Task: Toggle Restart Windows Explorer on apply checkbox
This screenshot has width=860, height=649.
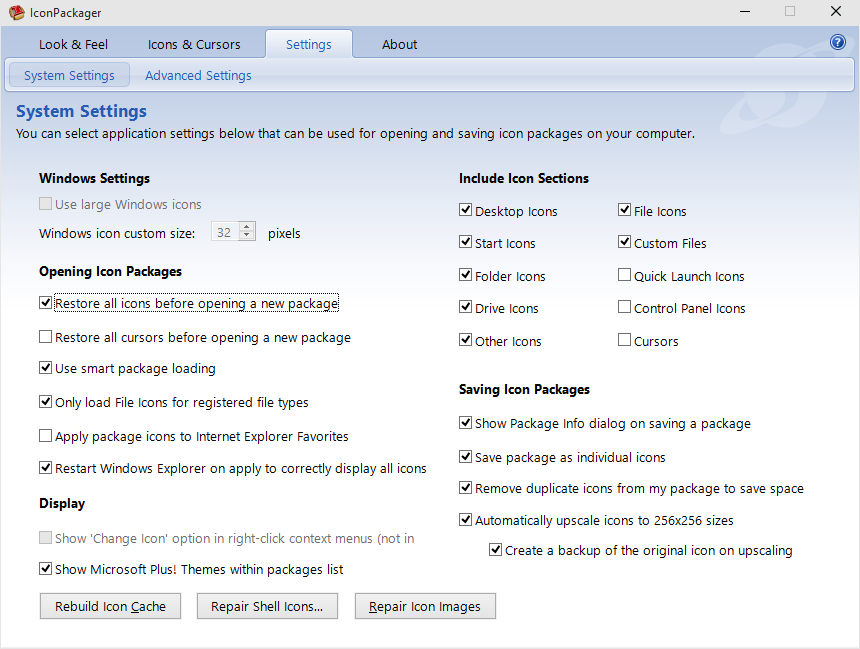Action: click(x=46, y=467)
